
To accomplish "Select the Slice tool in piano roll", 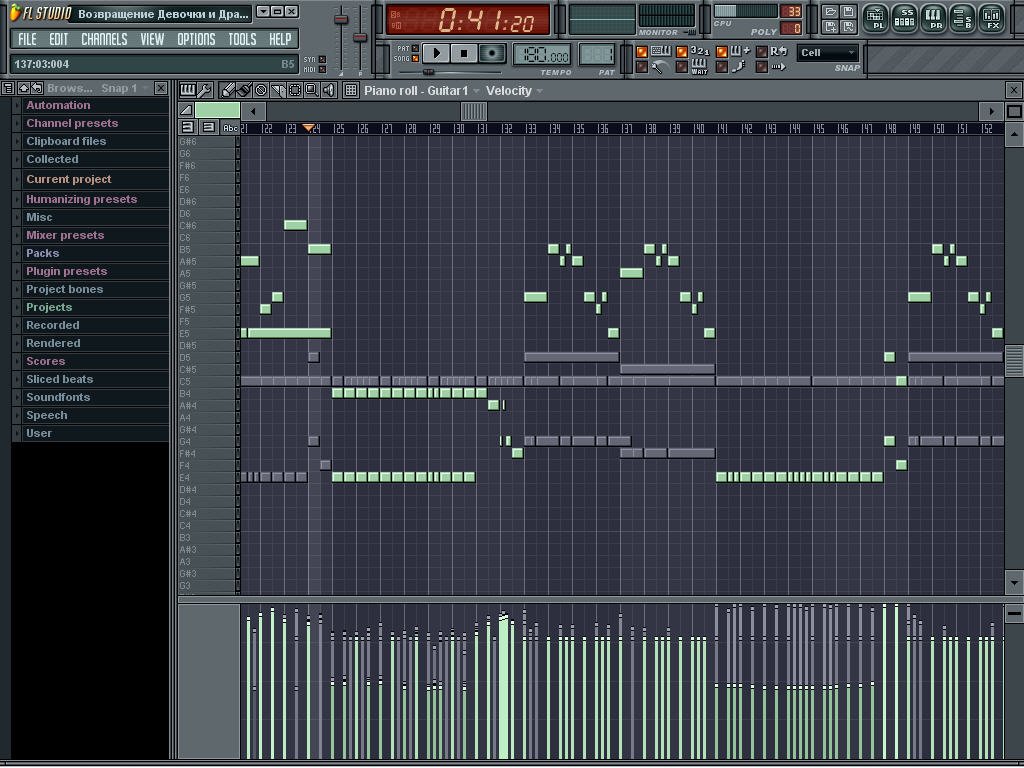I will pos(278,90).
